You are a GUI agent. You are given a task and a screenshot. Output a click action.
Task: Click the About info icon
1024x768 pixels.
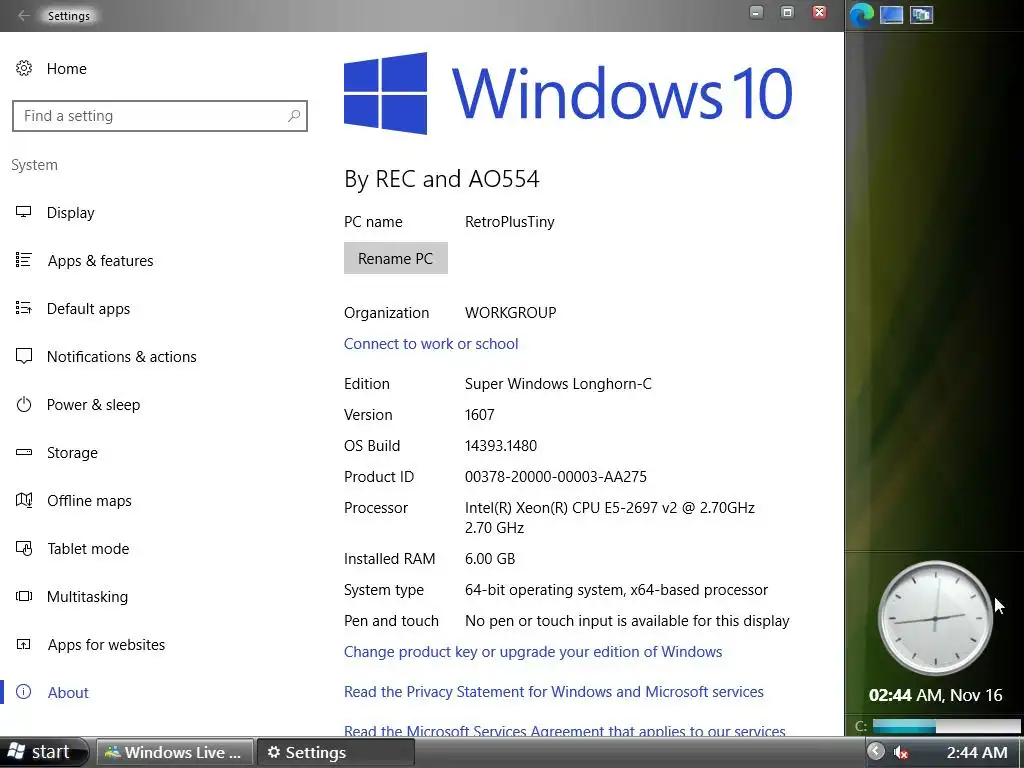coord(24,692)
